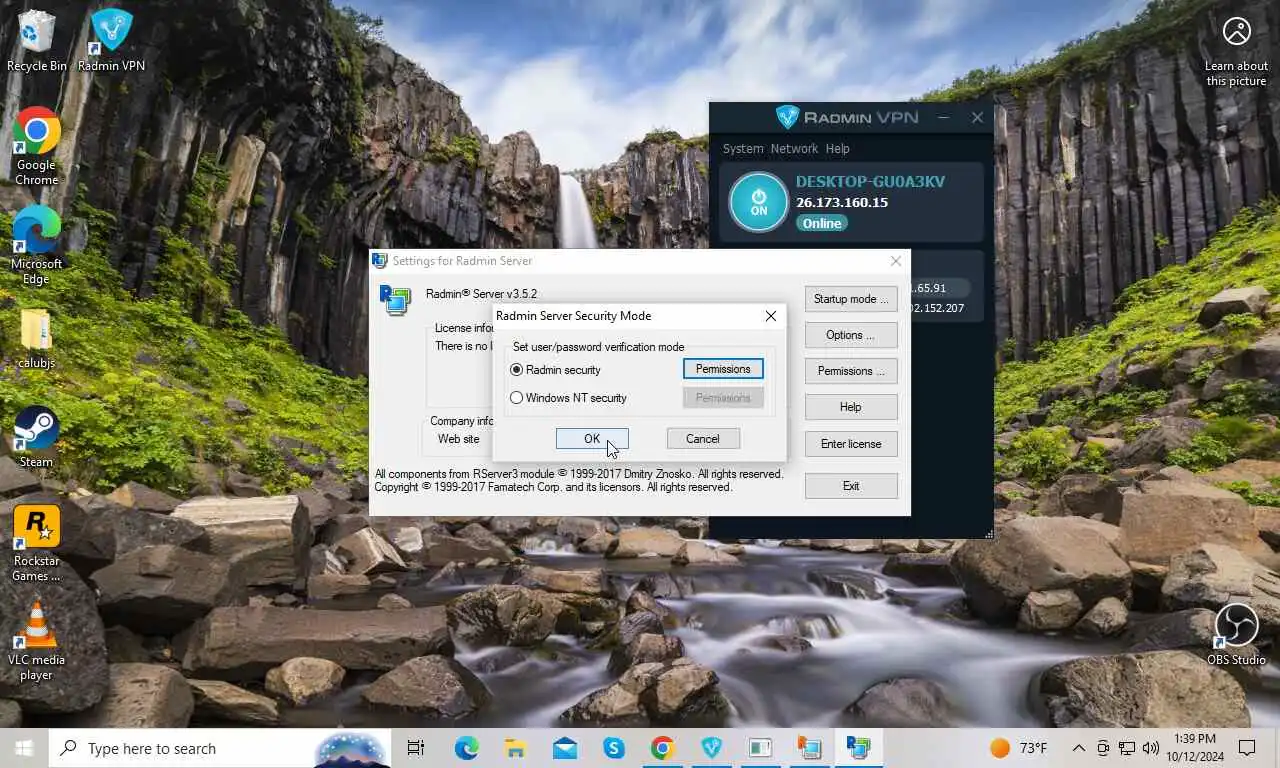Open Permissions for Radmin security

coord(723,369)
